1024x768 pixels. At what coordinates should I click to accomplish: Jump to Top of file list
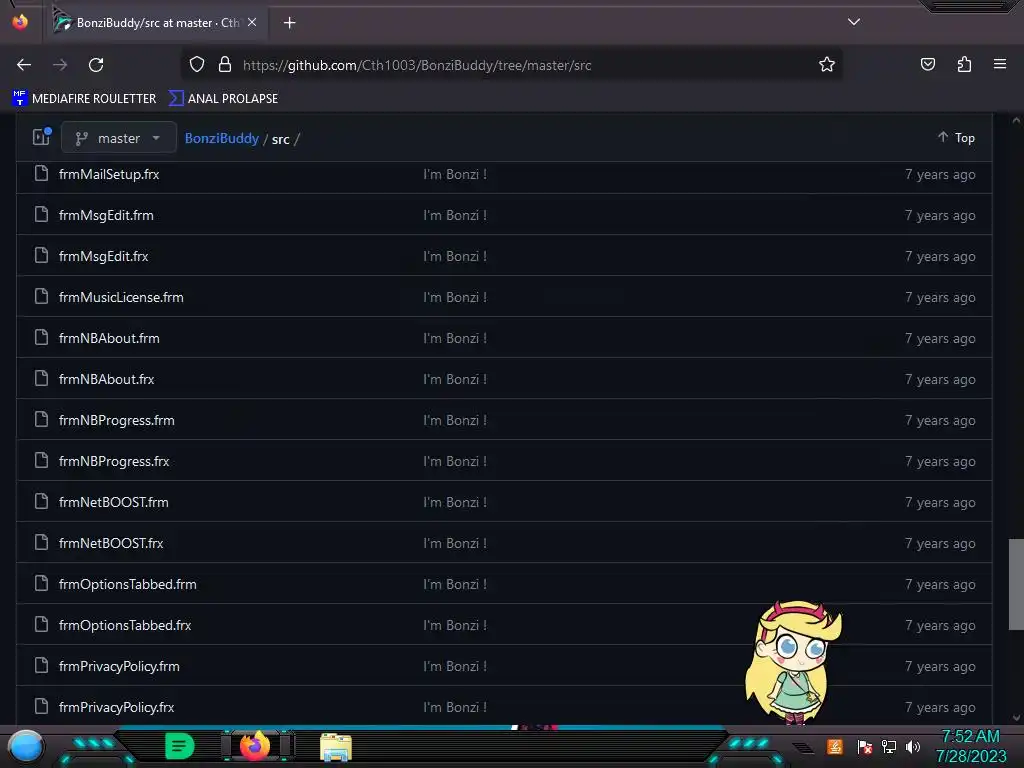tap(956, 138)
